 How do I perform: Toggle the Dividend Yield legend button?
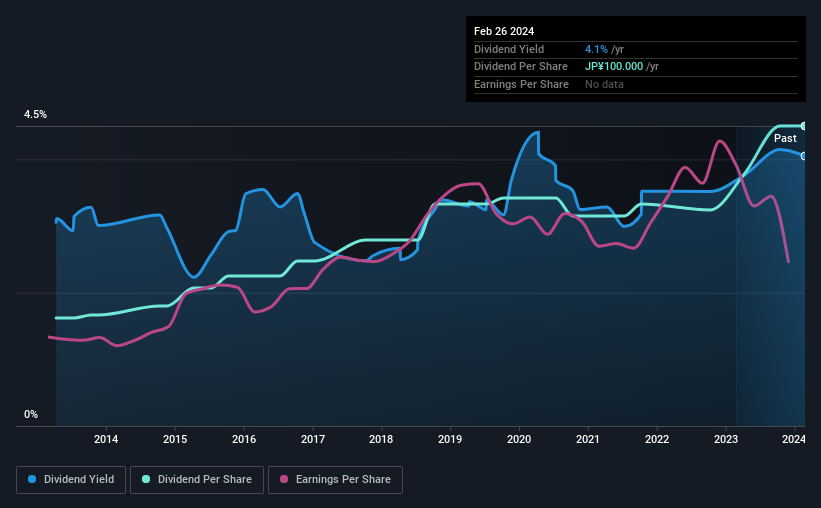click(71, 480)
